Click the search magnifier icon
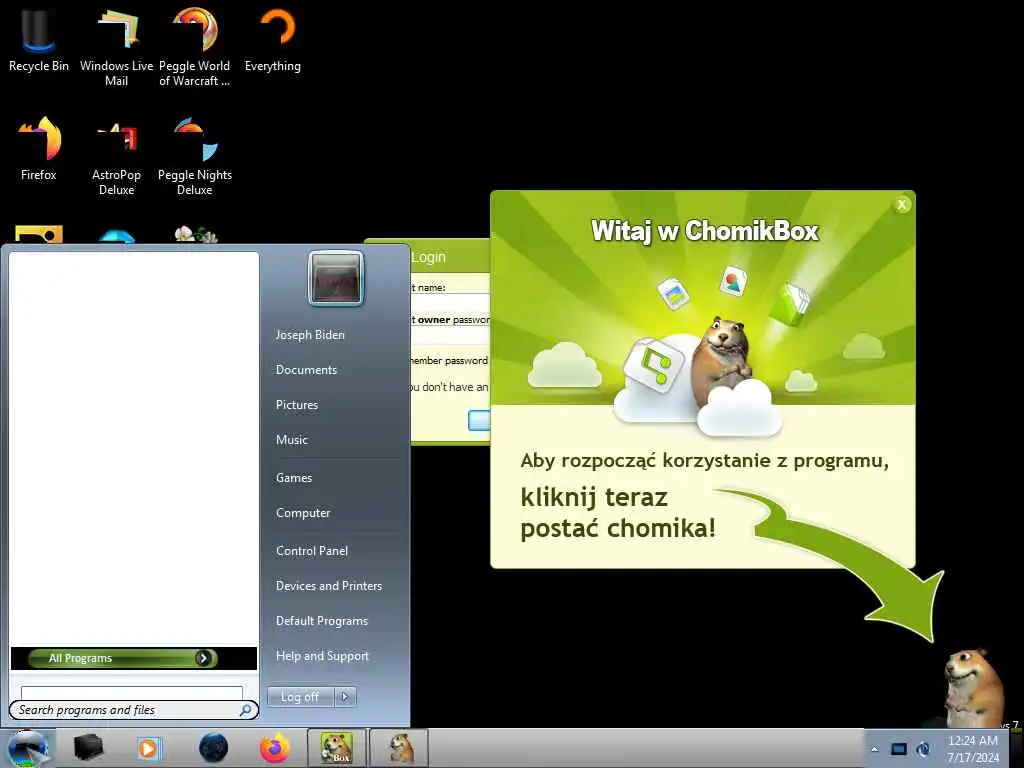 [x=246, y=710]
